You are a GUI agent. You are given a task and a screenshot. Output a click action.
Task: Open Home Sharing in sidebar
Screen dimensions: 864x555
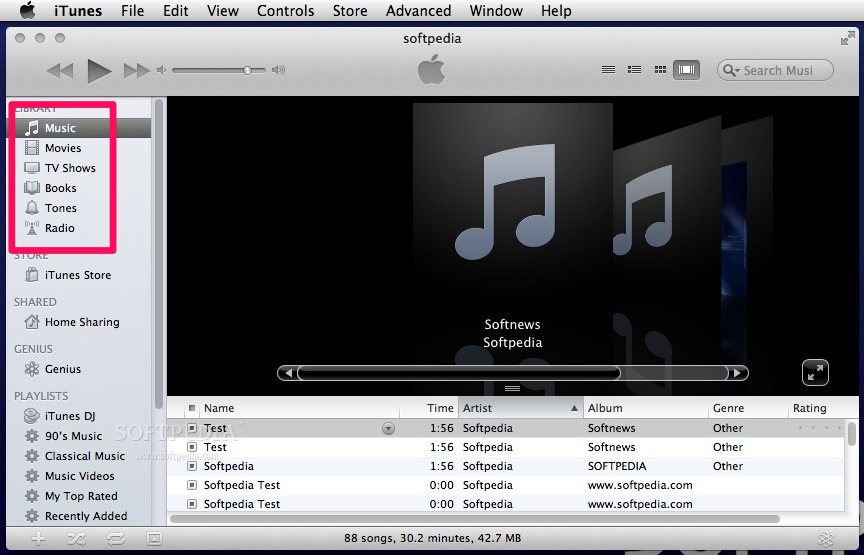tap(79, 322)
